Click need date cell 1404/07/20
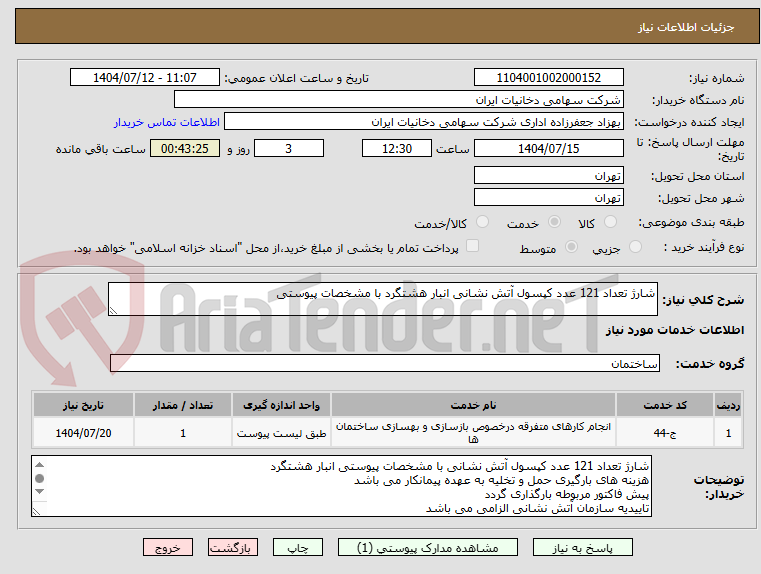 [x=83, y=433]
